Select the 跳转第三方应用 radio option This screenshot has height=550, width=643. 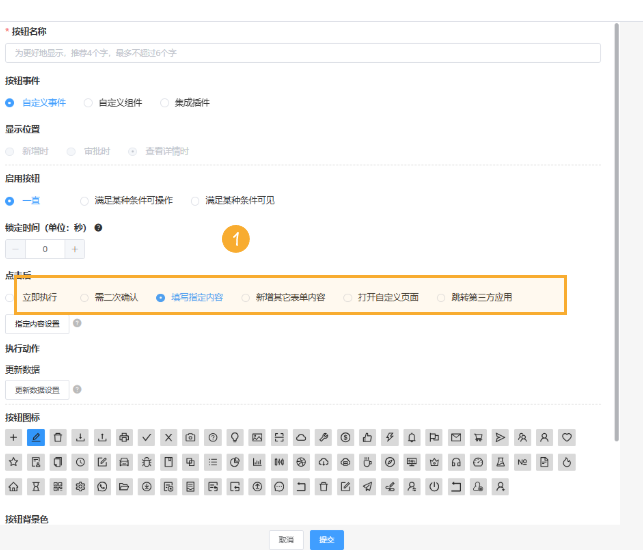(x=474, y=297)
